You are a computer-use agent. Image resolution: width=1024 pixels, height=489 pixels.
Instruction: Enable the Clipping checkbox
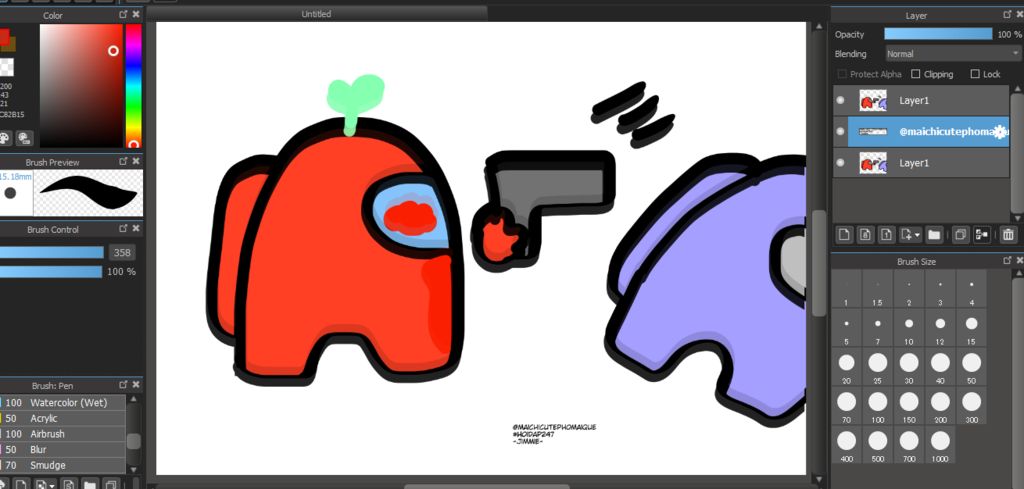pos(916,74)
